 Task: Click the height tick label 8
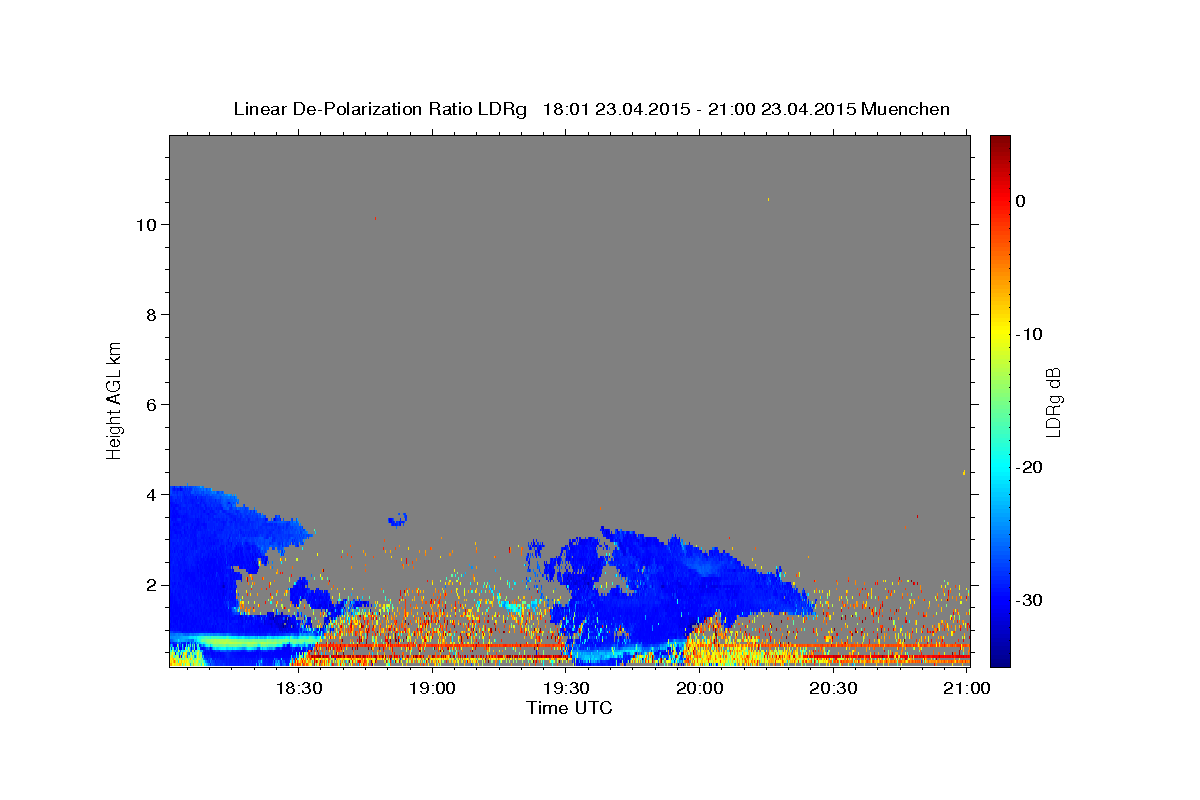[150, 315]
